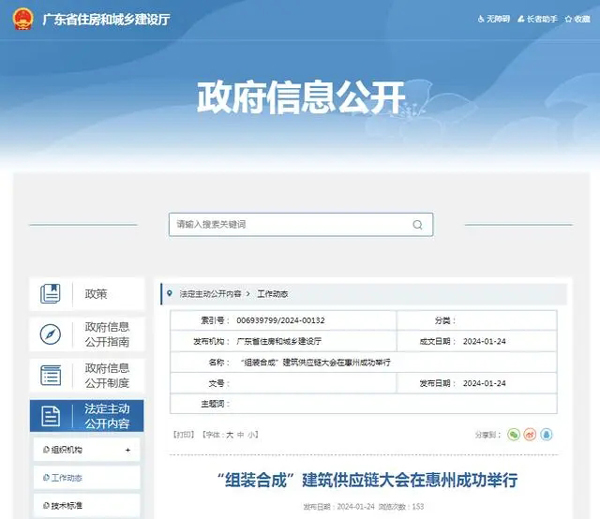The image size is (600, 519).
Task: Click the 名称 table value text
Action: [x=315, y=362]
